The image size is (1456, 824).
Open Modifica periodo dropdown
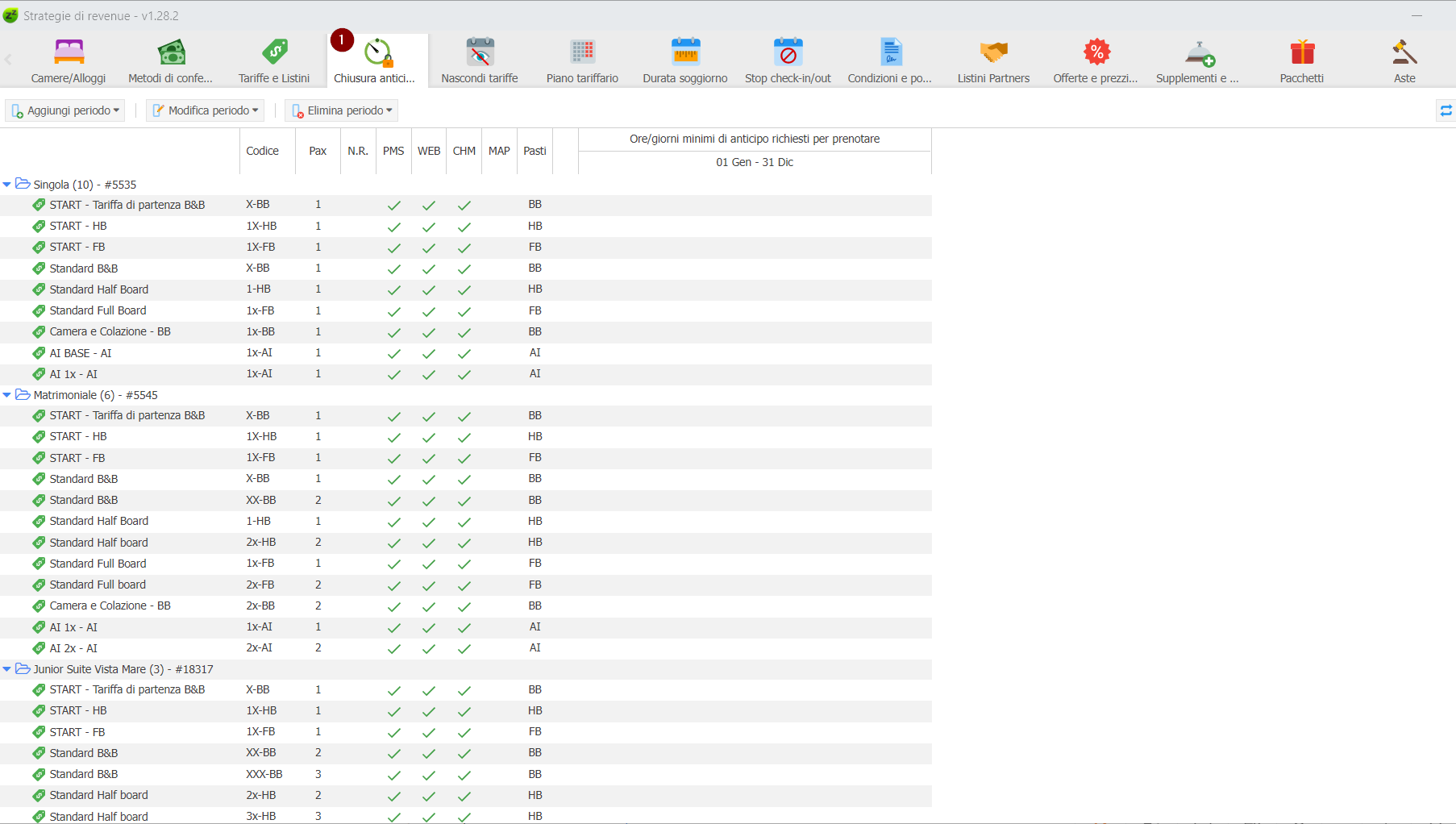coord(206,110)
